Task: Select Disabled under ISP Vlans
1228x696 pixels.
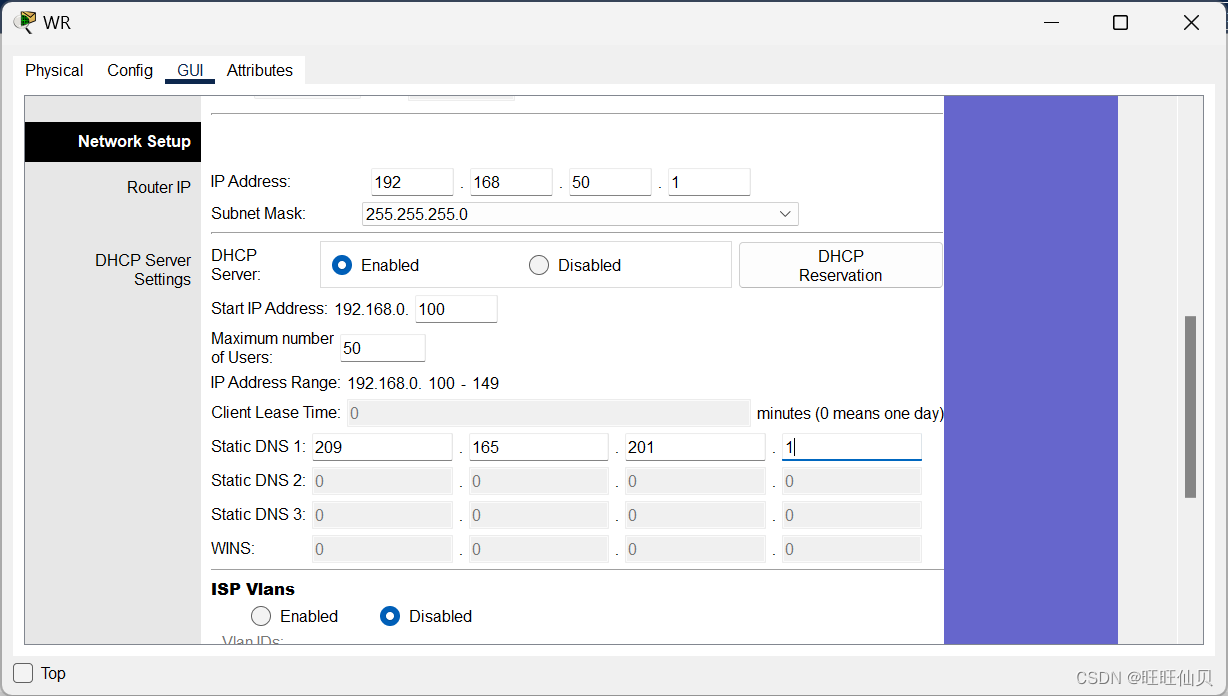Action: point(390,616)
